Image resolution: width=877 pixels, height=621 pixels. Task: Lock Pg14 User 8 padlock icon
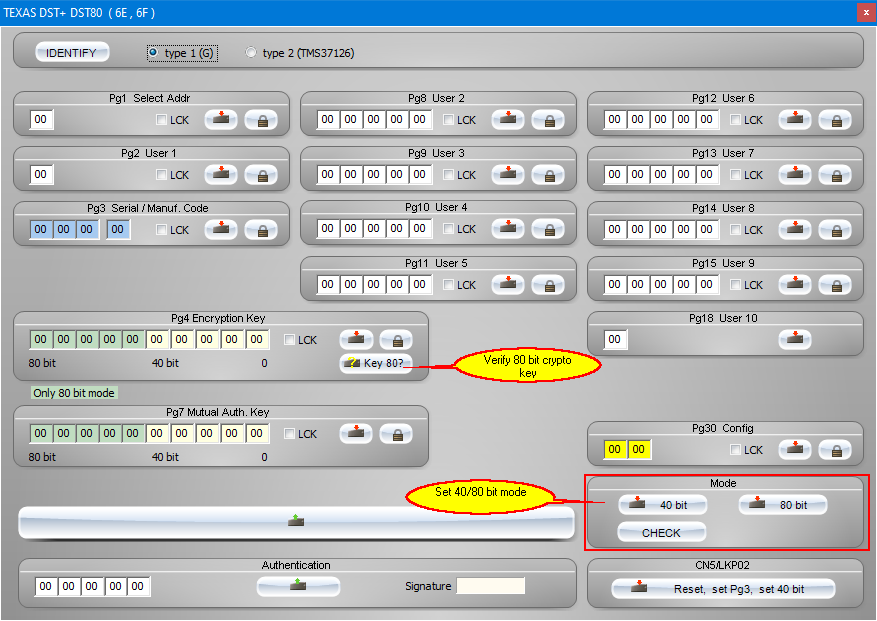point(836,229)
